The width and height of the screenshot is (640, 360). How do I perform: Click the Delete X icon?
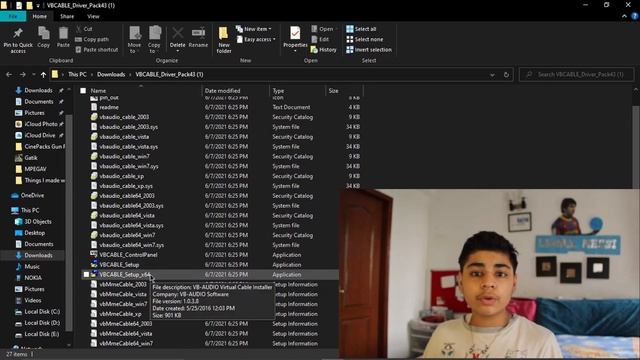coord(178,33)
